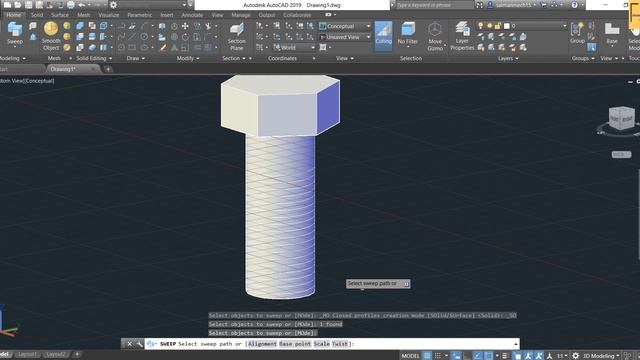Expand the Layers panel
The height and width of the screenshot is (360, 640).
(508, 58)
